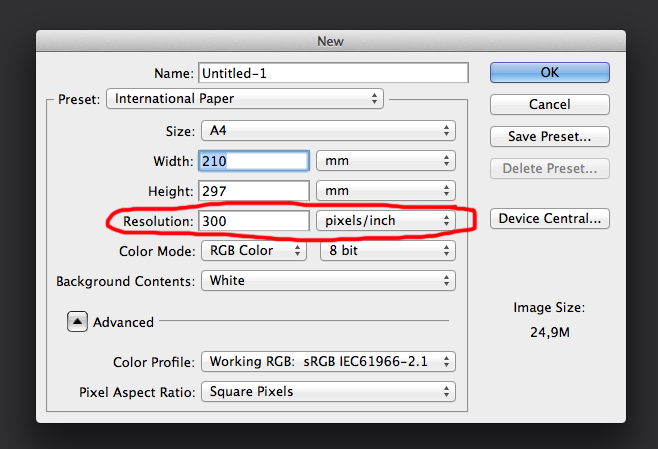Open Device Central... button
This screenshot has width=658, height=449.
click(x=549, y=218)
